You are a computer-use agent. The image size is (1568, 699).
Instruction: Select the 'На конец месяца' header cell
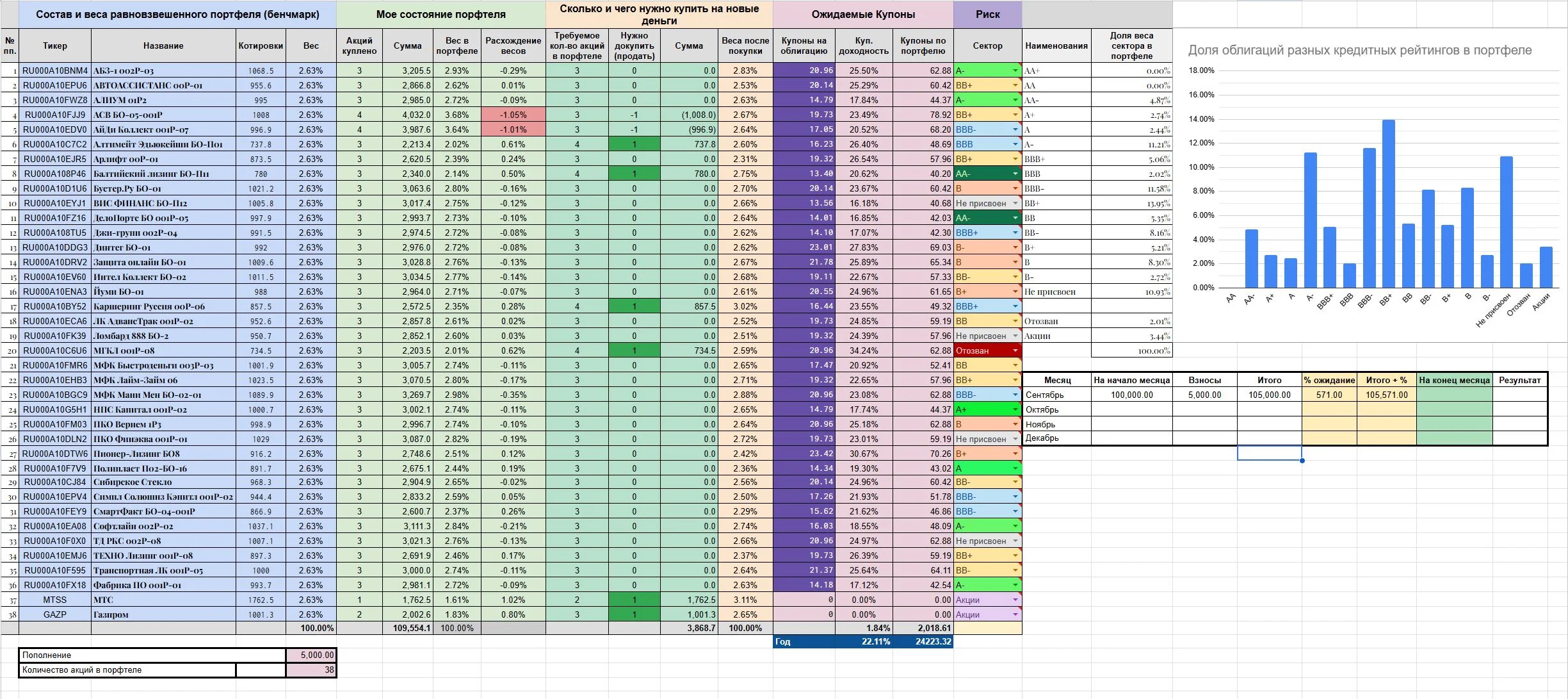pos(1455,380)
